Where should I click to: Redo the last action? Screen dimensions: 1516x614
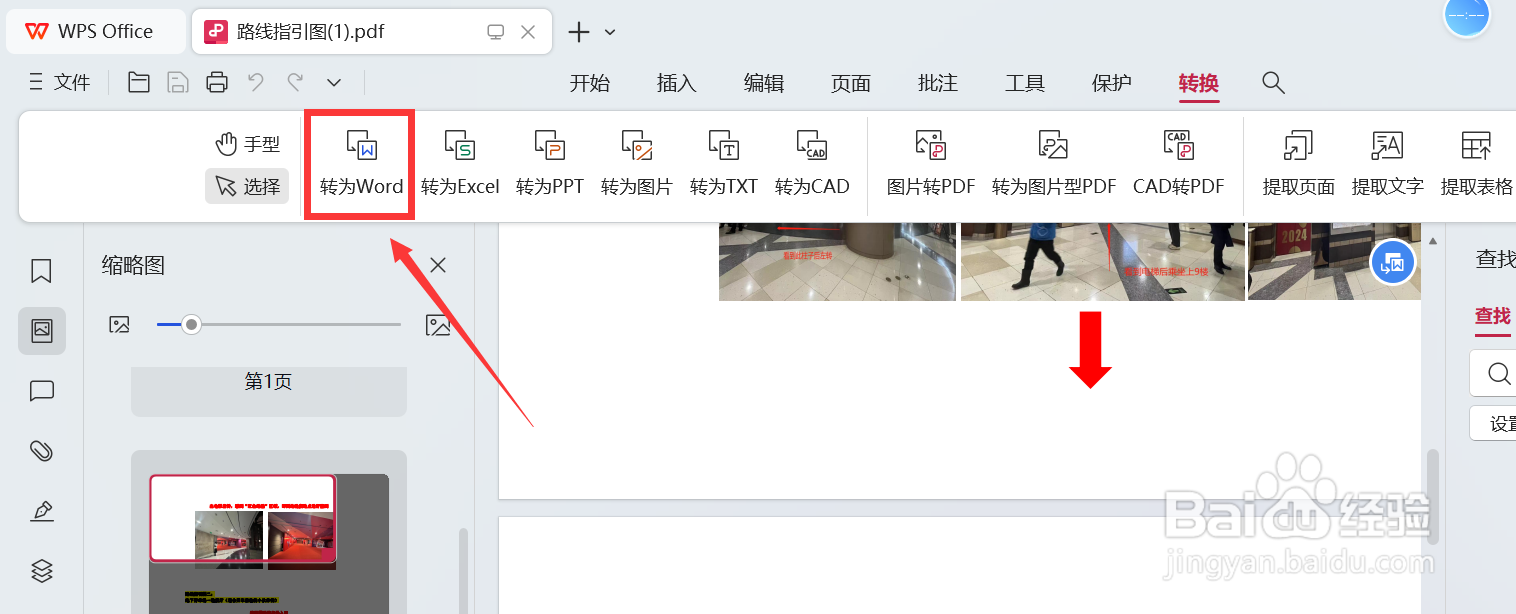(x=295, y=82)
